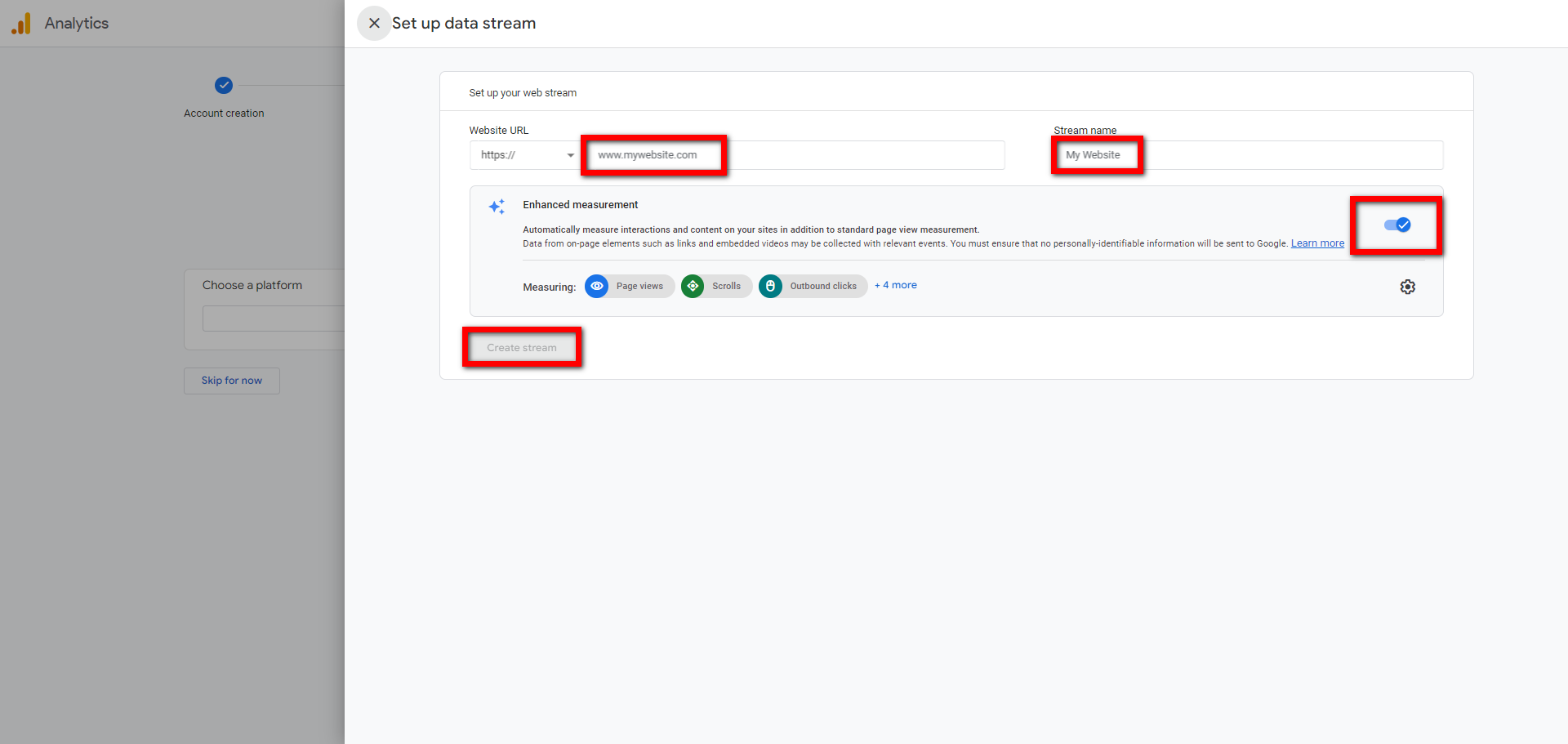This screenshot has width=1568, height=744.
Task: Click the Stream name field showing My Website
Action: tap(1096, 154)
